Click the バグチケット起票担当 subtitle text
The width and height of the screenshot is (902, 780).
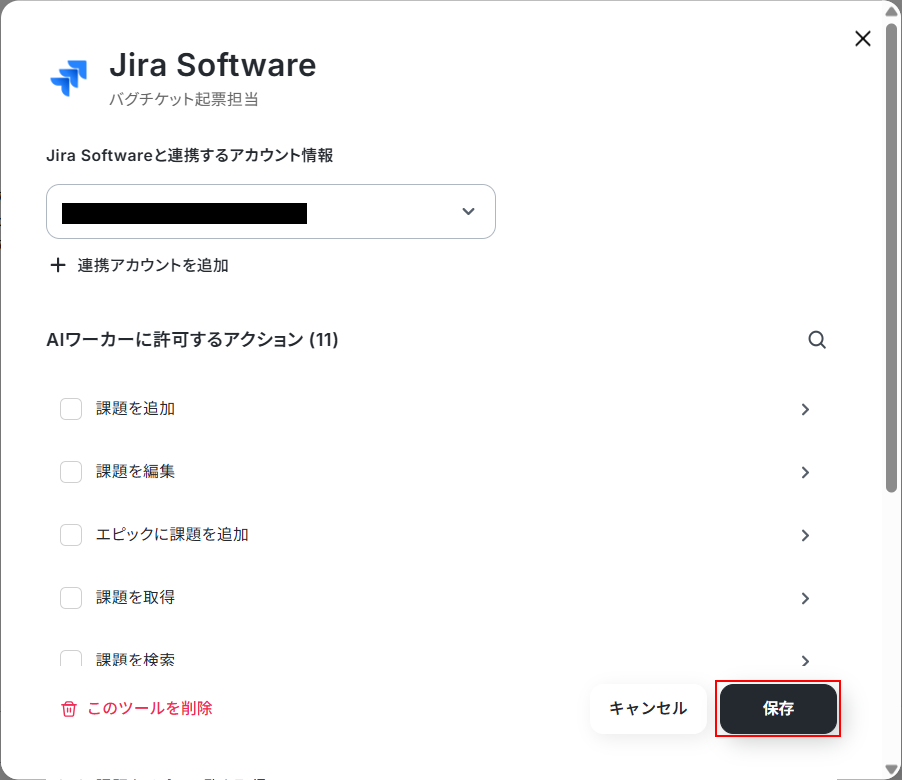click(x=184, y=100)
